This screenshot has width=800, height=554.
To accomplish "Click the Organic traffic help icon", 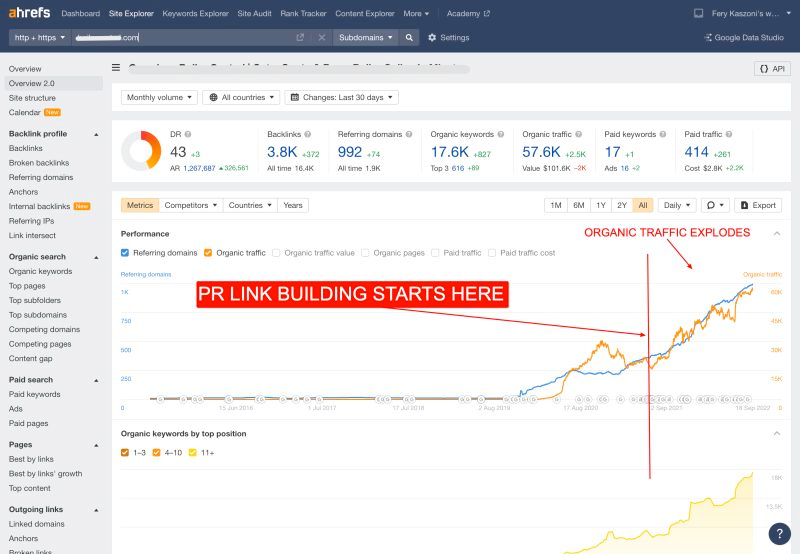I will coord(579,134).
